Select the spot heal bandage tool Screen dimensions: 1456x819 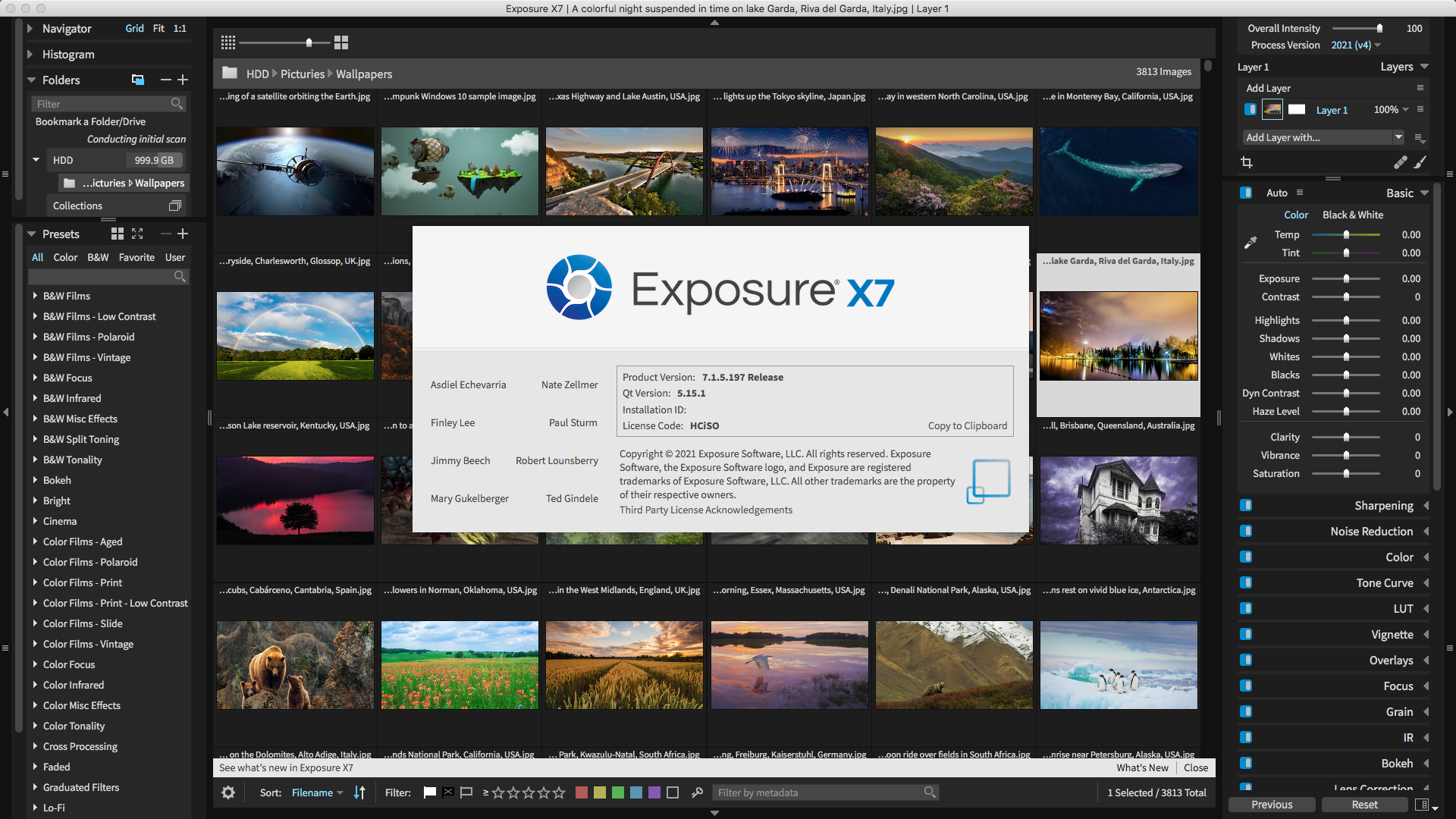click(x=1400, y=162)
